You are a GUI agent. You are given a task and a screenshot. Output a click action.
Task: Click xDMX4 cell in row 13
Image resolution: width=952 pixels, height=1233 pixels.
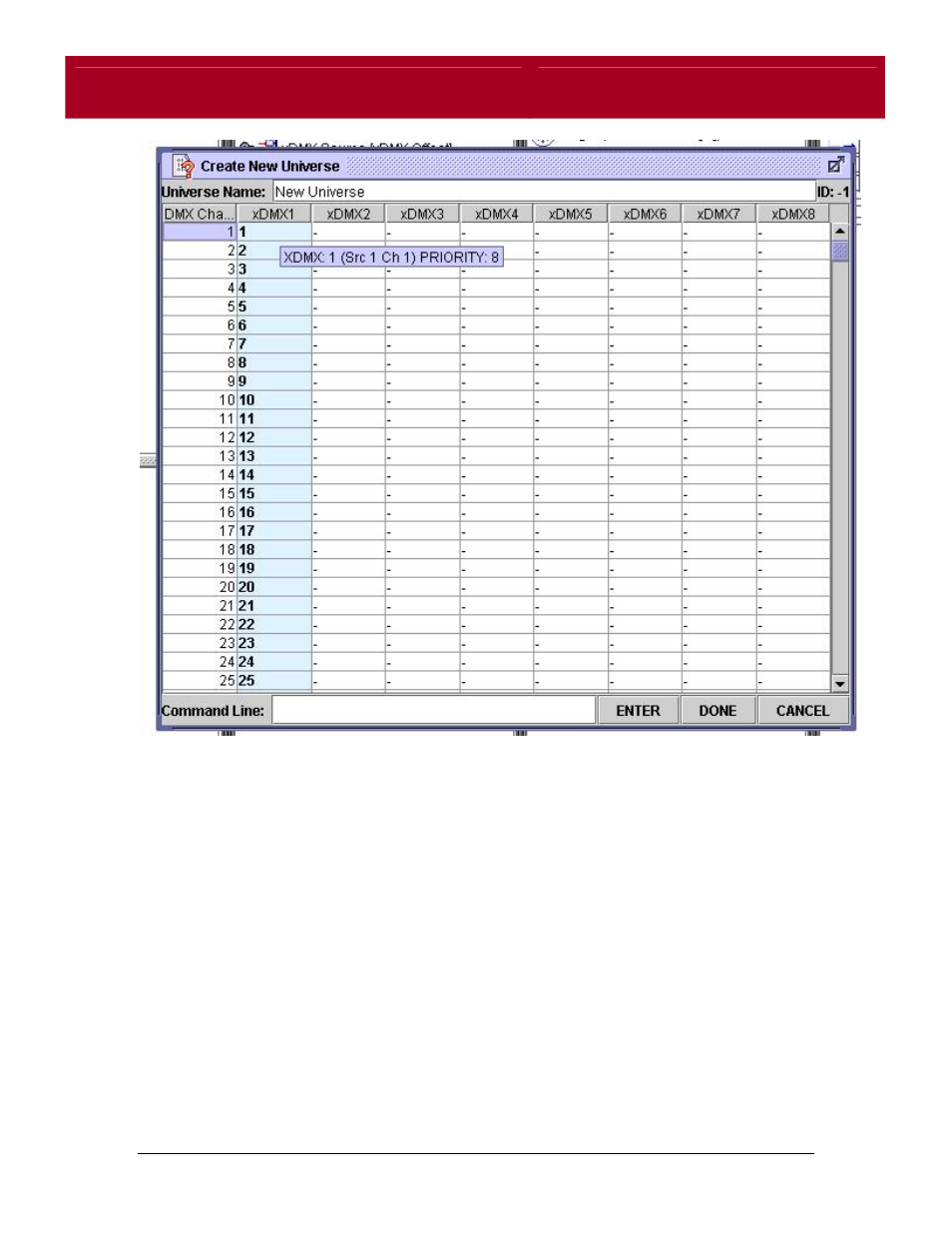497,456
